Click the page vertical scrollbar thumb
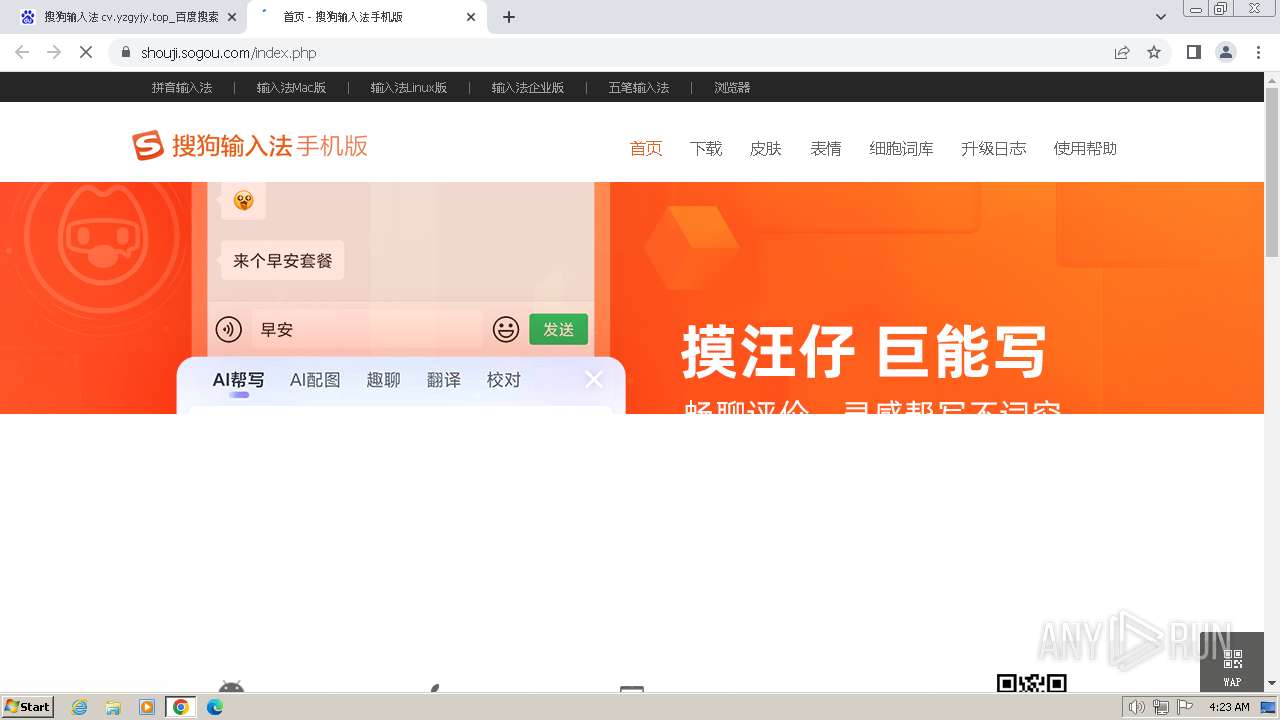Image resolution: width=1280 pixels, height=720 pixels. pyautogui.click(x=1272, y=172)
